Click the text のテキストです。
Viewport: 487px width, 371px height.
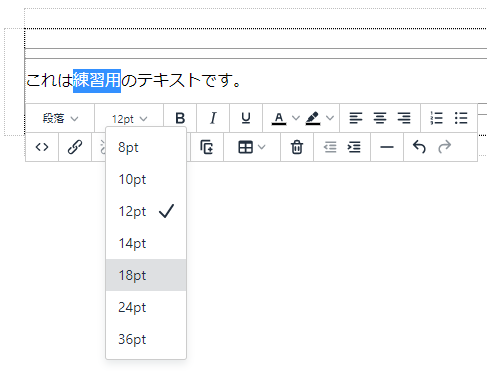coord(181,81)
